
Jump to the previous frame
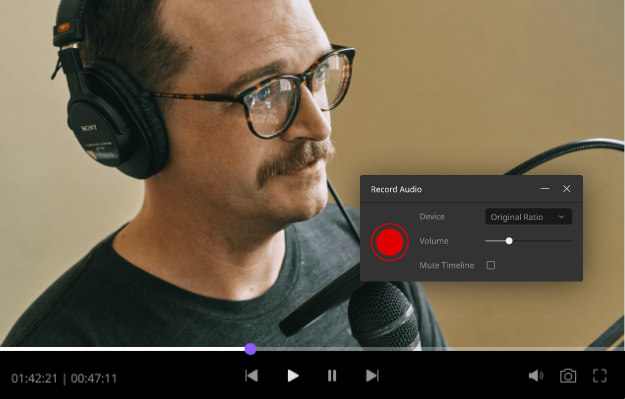pyautogui.click(x=252, y=375)
